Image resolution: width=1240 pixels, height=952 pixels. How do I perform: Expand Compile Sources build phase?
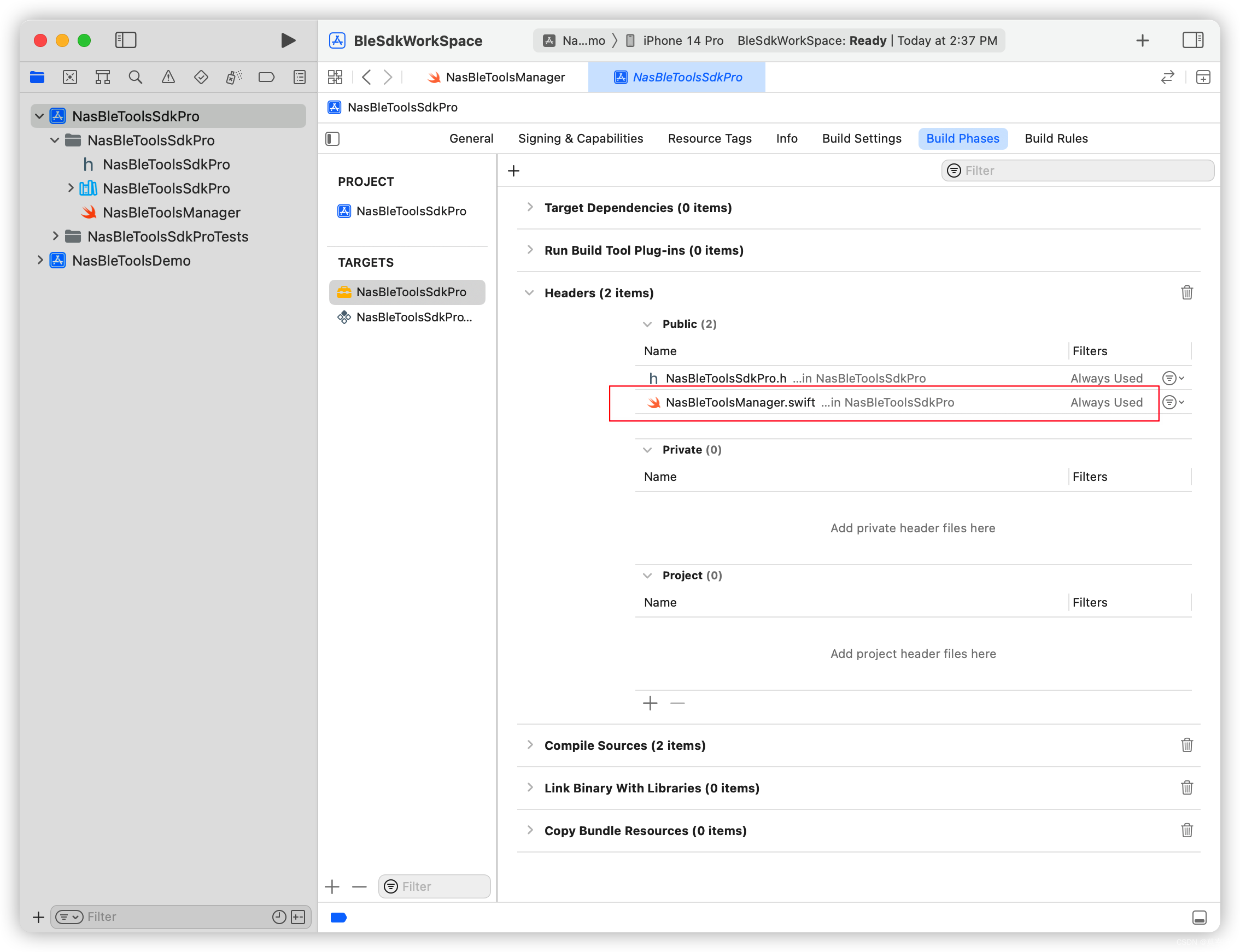530,744
